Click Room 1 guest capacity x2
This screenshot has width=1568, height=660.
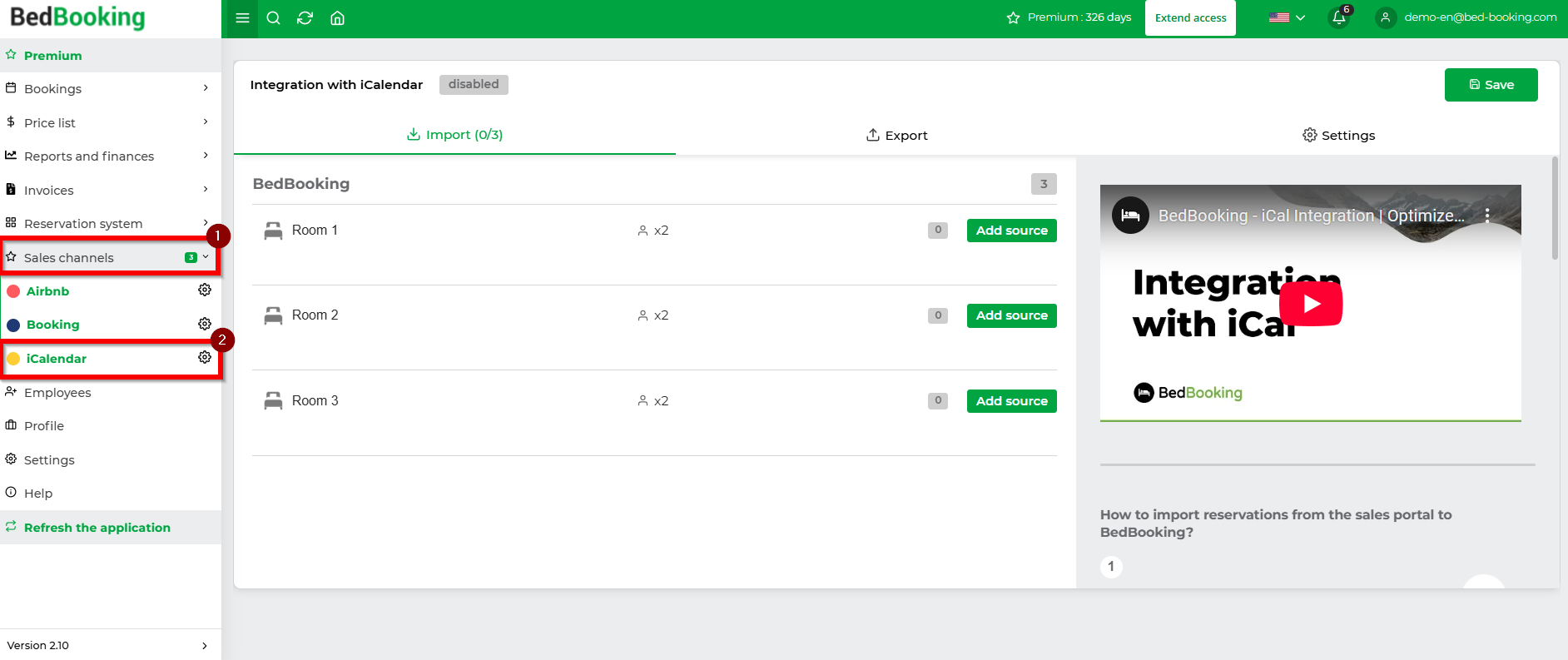pos(653,231)
